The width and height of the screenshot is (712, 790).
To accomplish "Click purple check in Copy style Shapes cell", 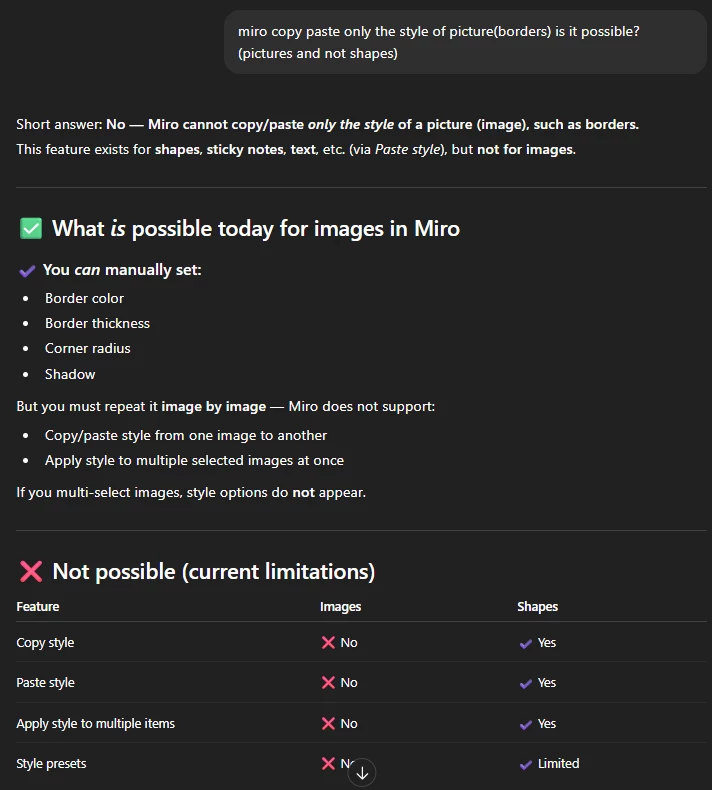I will pyautogui.click(x=526, y=643).
